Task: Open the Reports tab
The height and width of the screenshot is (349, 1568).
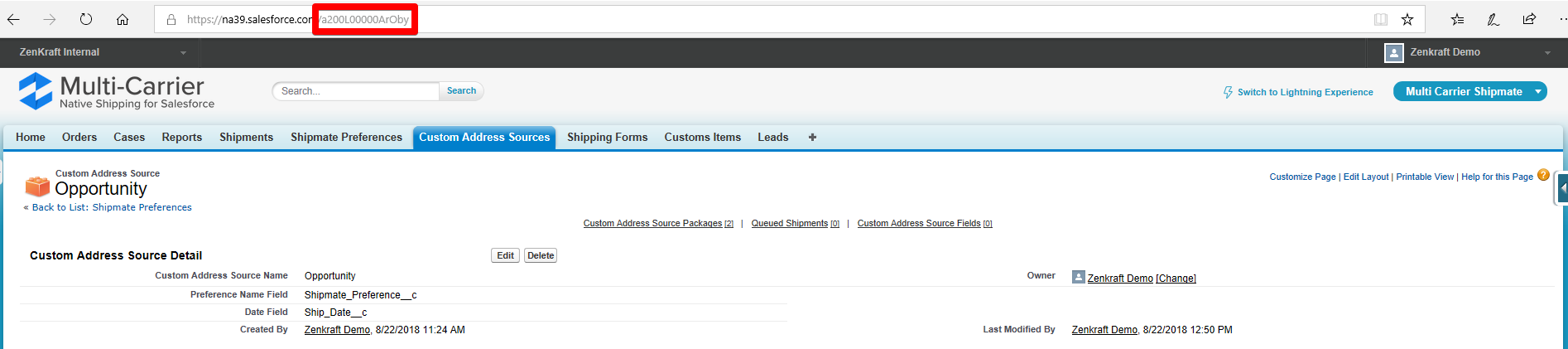Action: pos(182,137)
